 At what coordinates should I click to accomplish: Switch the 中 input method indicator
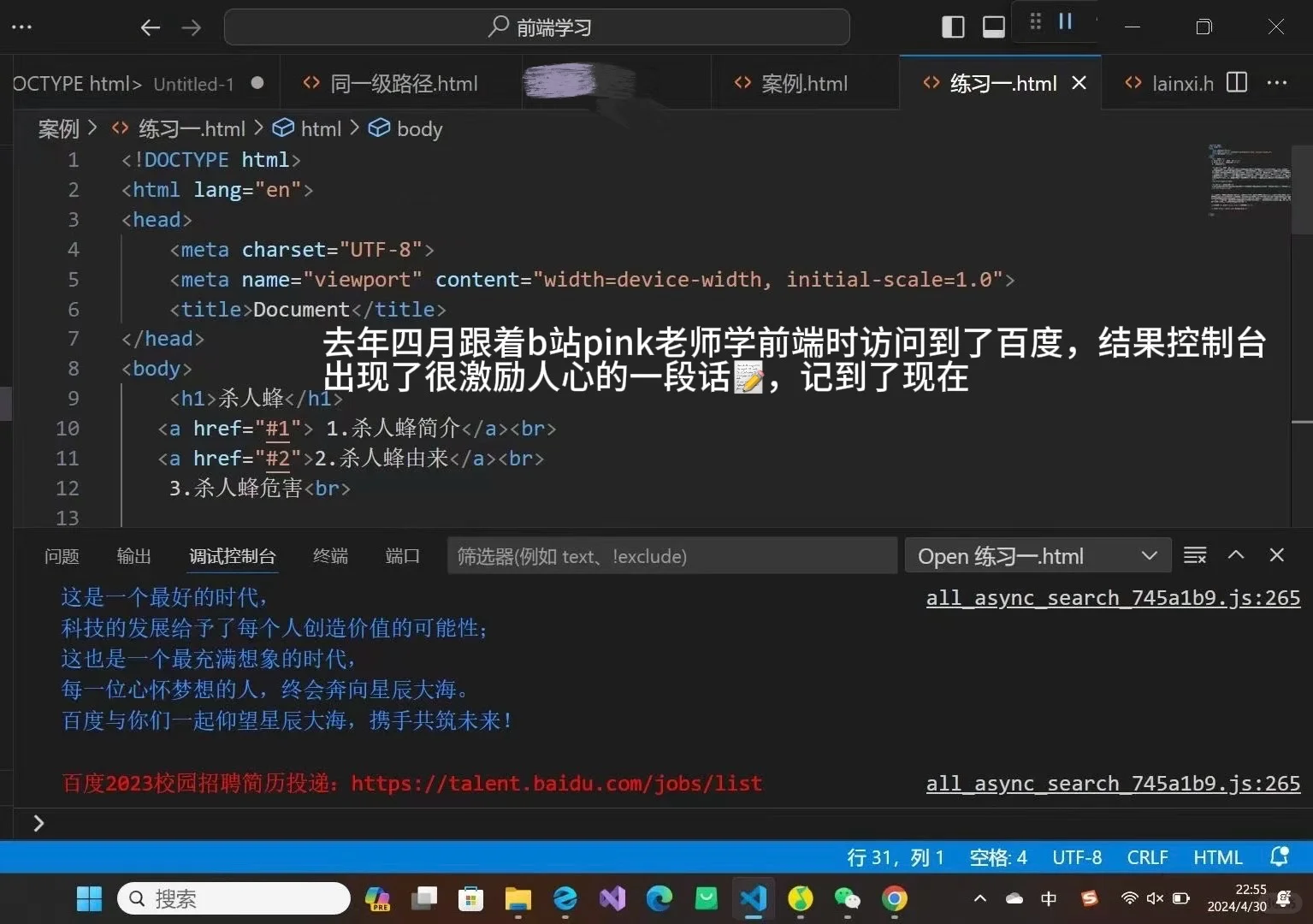coord(1049,898)
